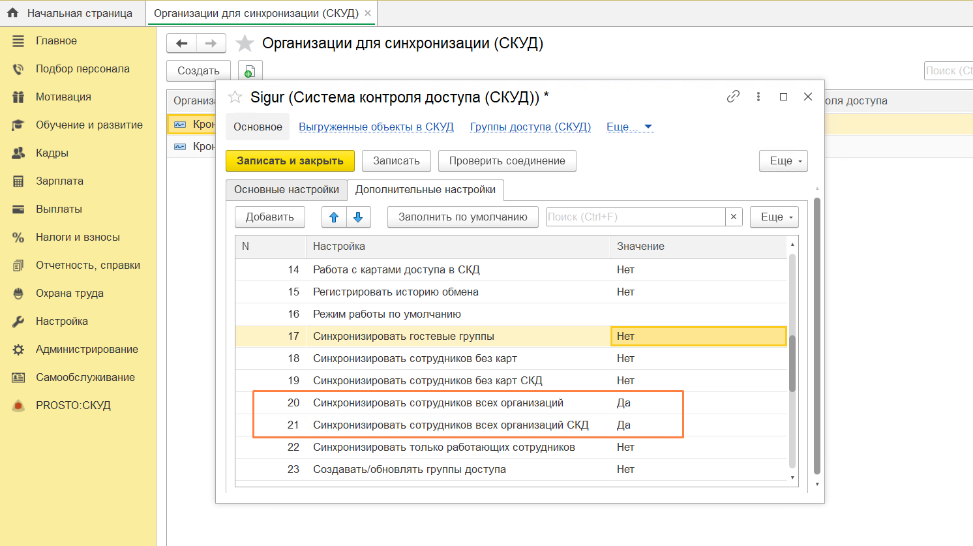Image resolution: width=973 pixels, height=546 pixels.
Task: Open the Группы доступа (СКУД) link
Action: (x=530, y=127)
